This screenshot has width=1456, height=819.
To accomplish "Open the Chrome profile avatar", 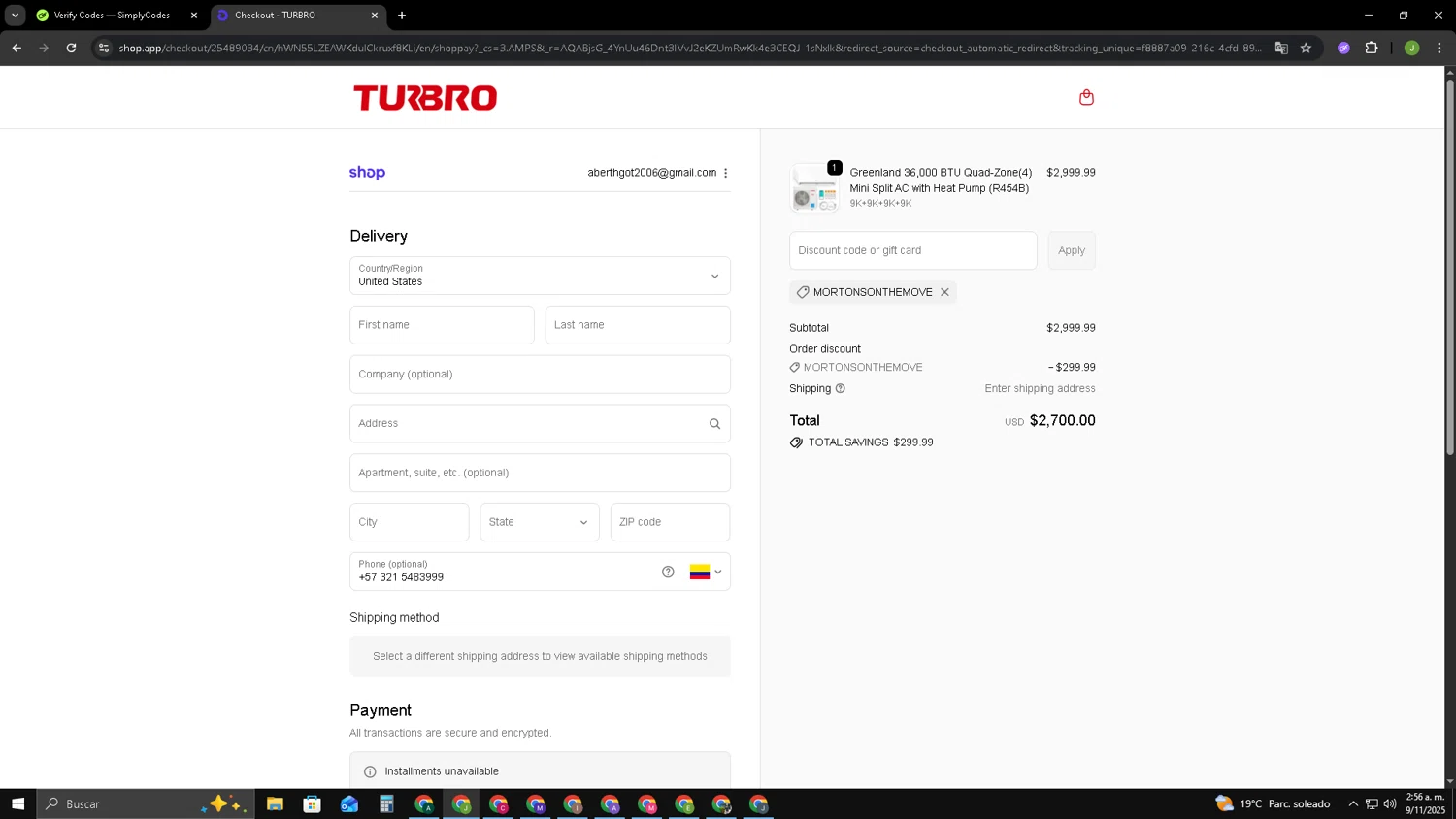I will click(1411, 48).
